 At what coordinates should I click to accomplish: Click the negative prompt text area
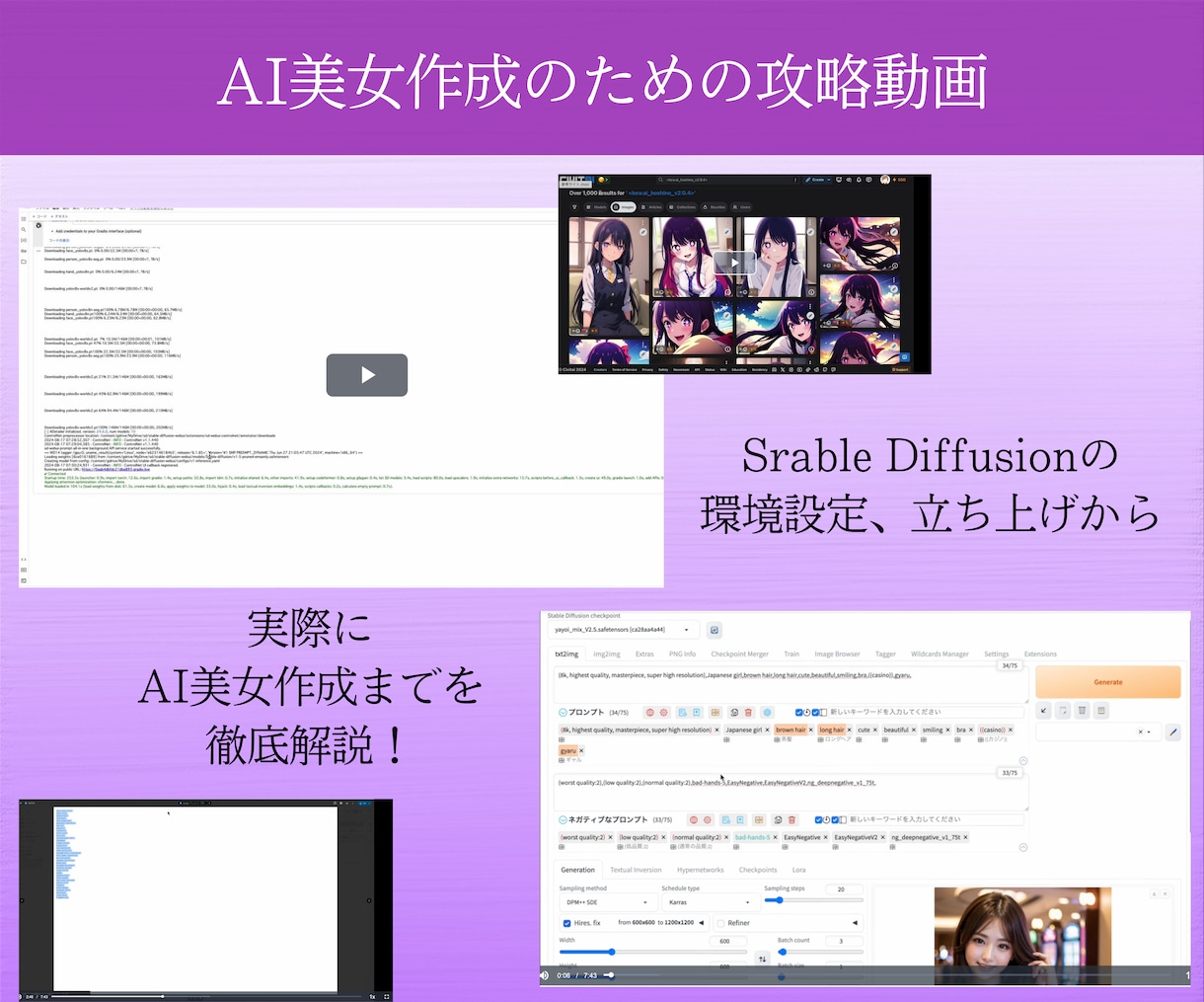(x=790, y=792)
